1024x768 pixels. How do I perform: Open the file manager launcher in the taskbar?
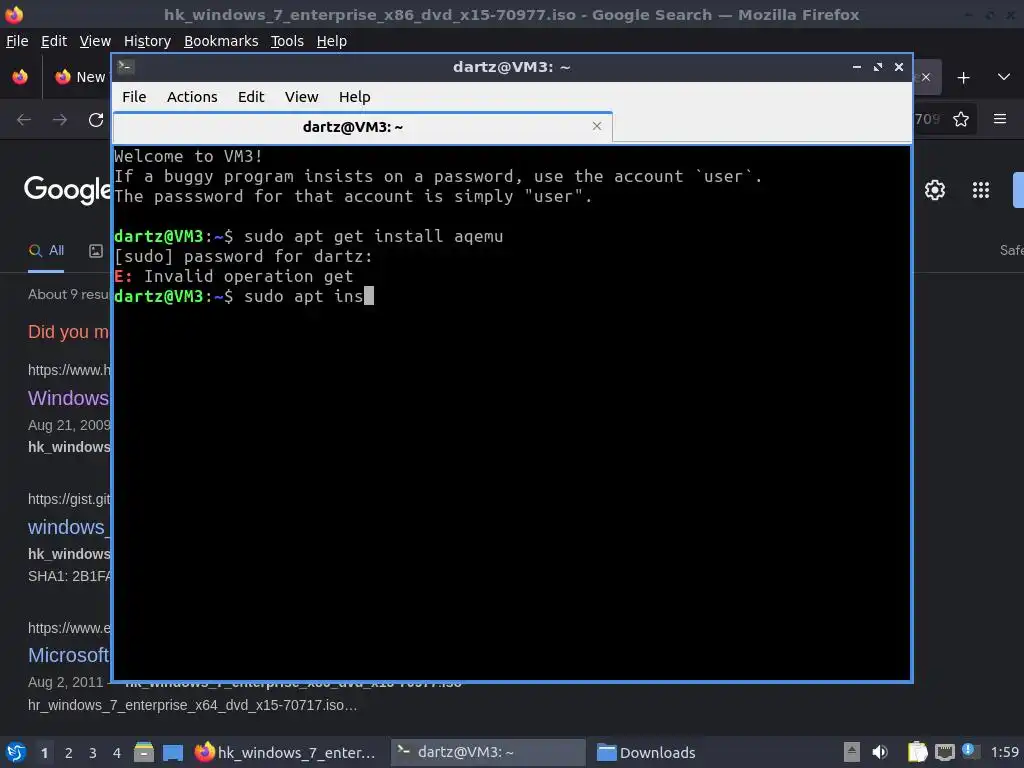(144, 752)
